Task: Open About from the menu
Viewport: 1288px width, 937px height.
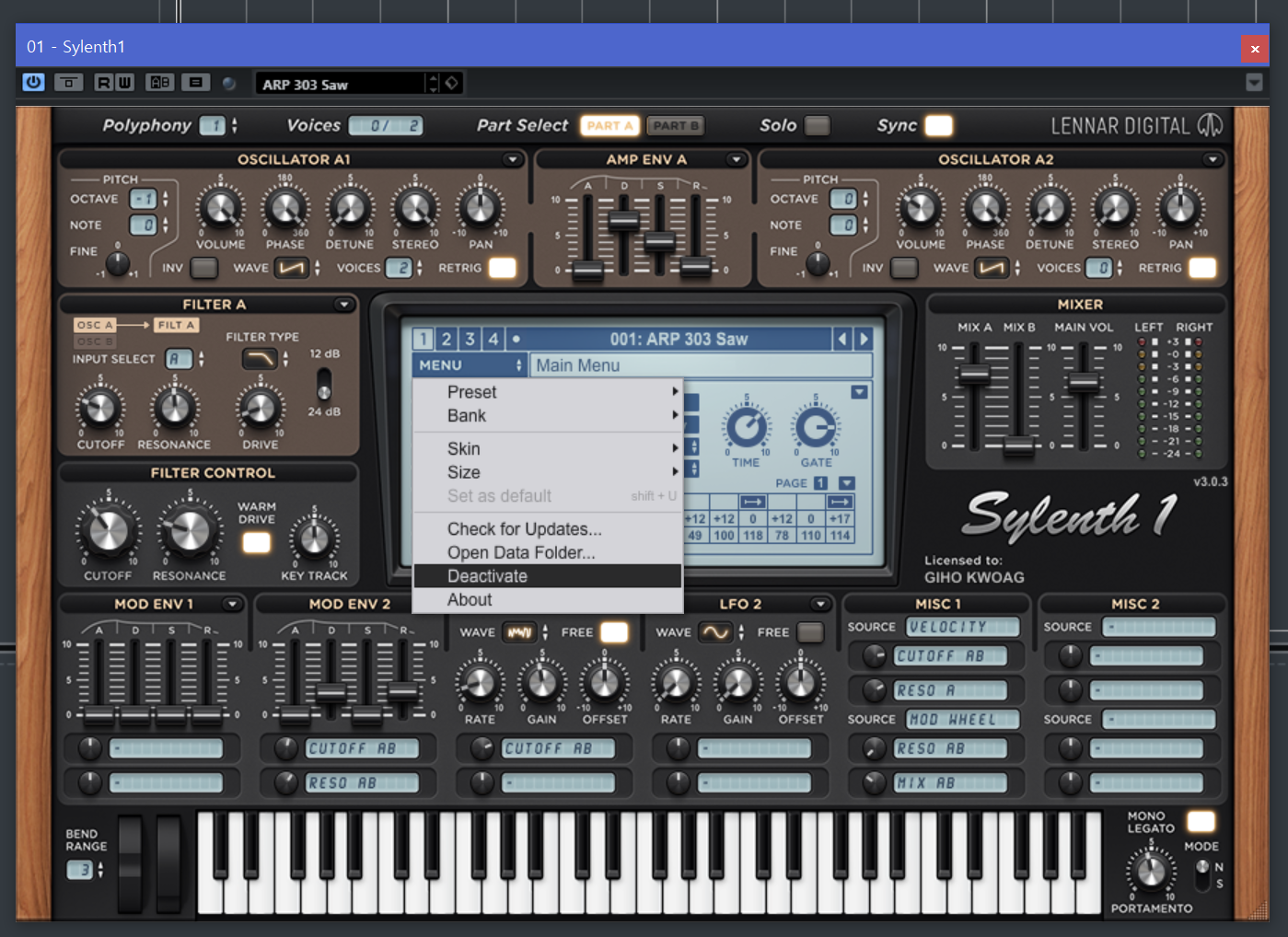Action: pyautogui.click(x=548, y=600)
